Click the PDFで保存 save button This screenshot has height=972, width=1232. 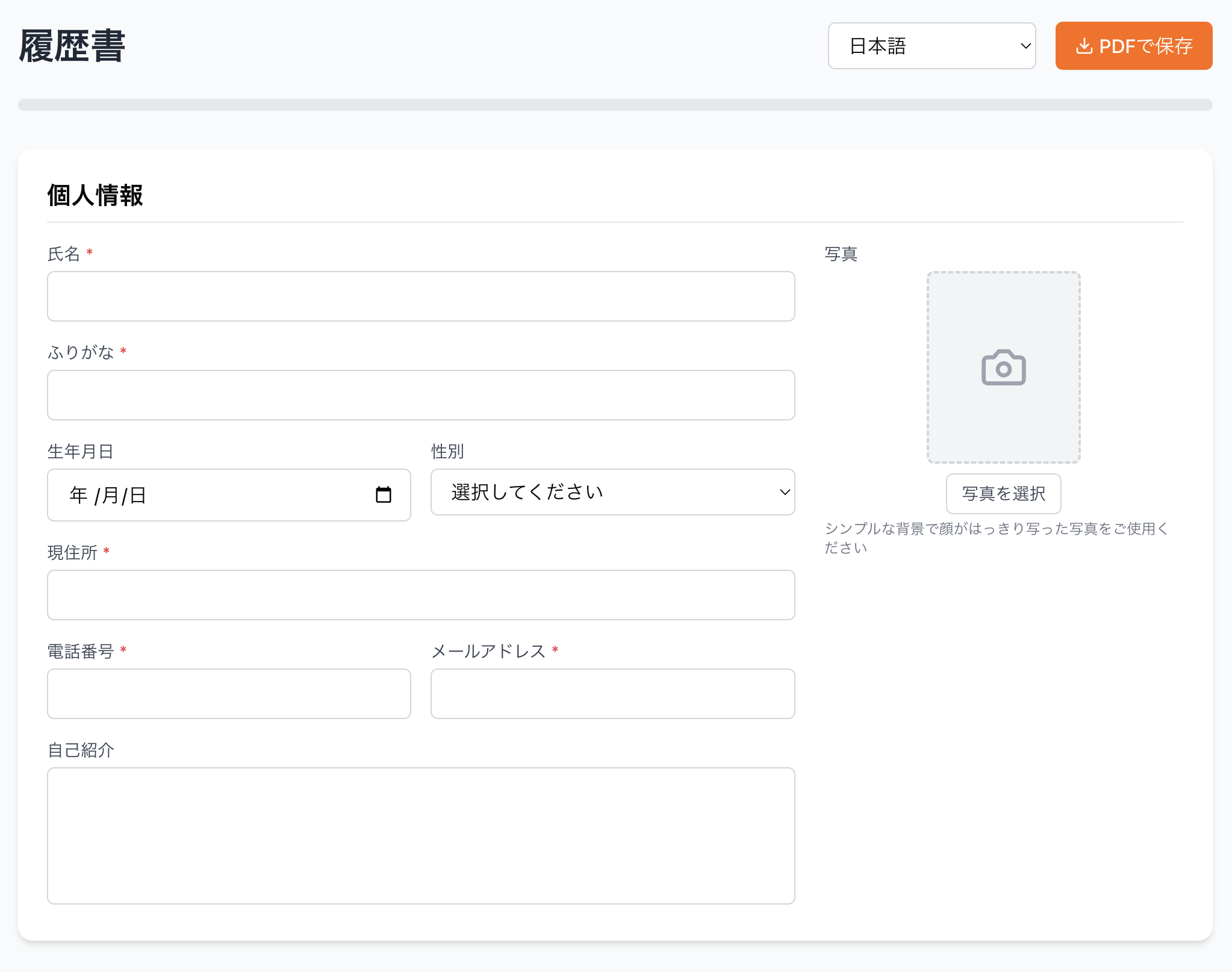pyautogui.click(x=1134, y=45)
